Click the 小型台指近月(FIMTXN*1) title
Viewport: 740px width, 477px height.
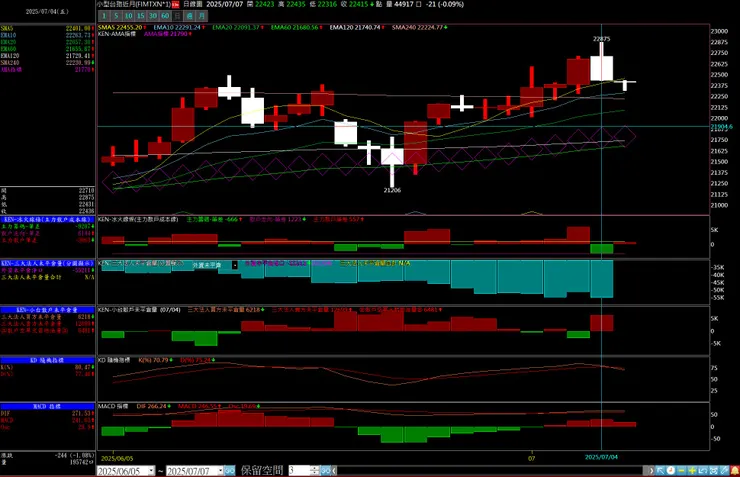(134, 4)
